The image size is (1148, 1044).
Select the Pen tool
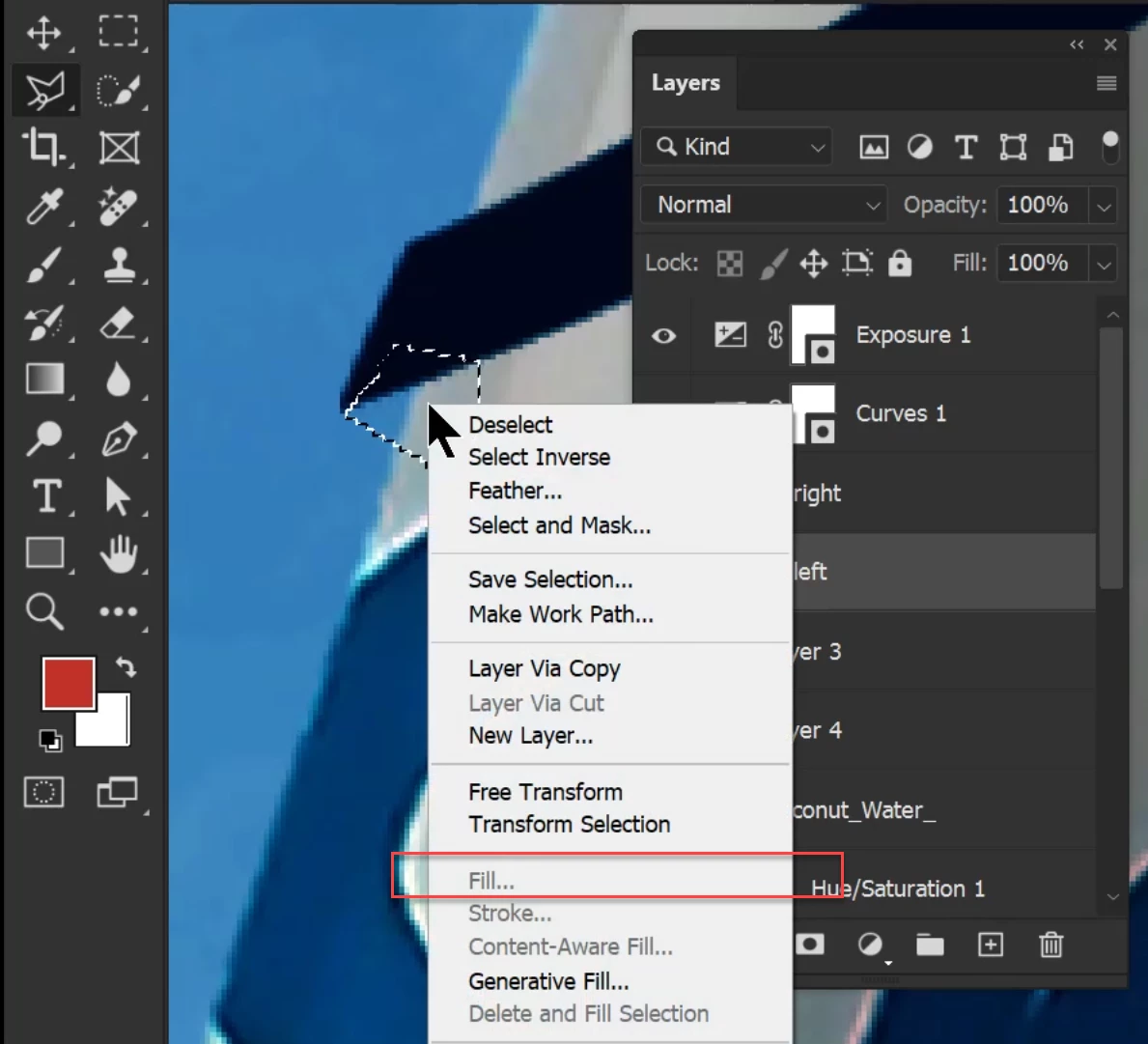119,438
